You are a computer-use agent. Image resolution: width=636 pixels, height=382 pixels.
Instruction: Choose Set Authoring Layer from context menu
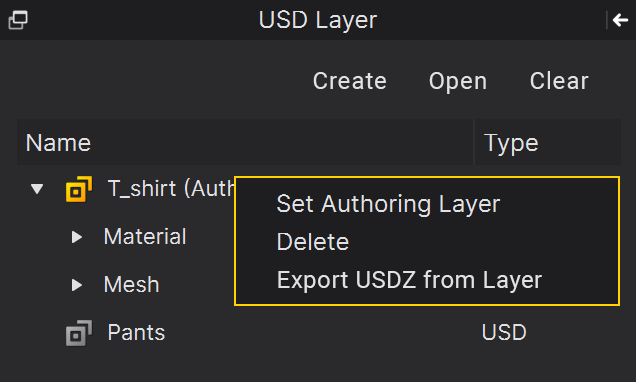pyautogui.click(x=388, y=204)
